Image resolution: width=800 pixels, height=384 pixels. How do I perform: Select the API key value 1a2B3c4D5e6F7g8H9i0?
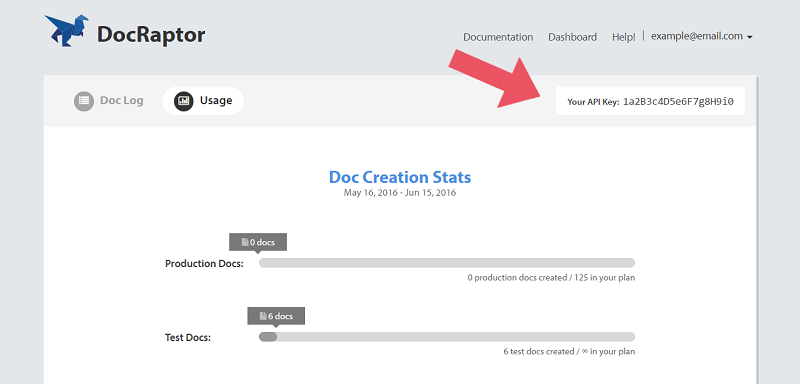click(678, 101)
